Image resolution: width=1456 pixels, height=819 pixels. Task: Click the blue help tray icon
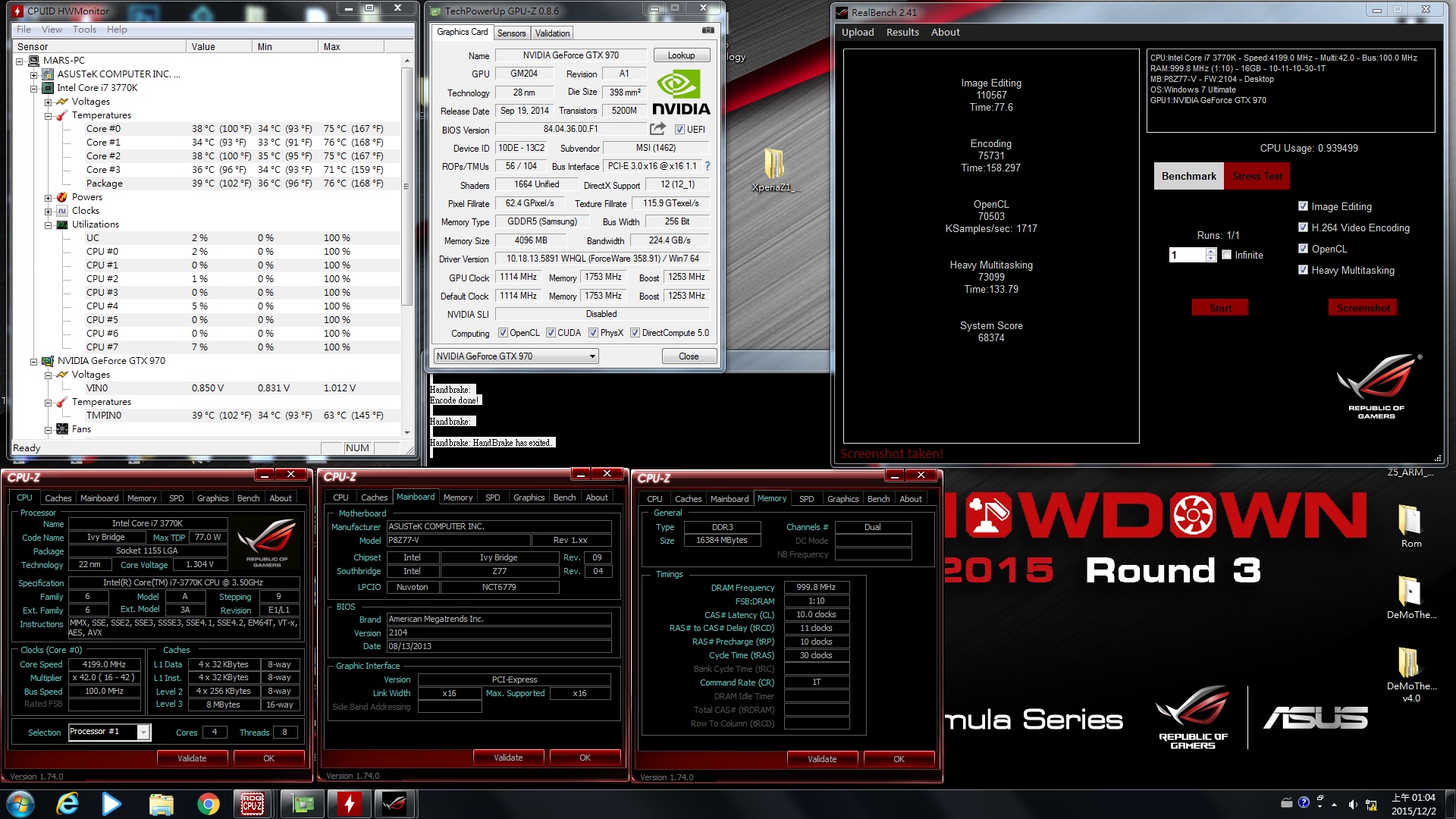(1304, 802)
